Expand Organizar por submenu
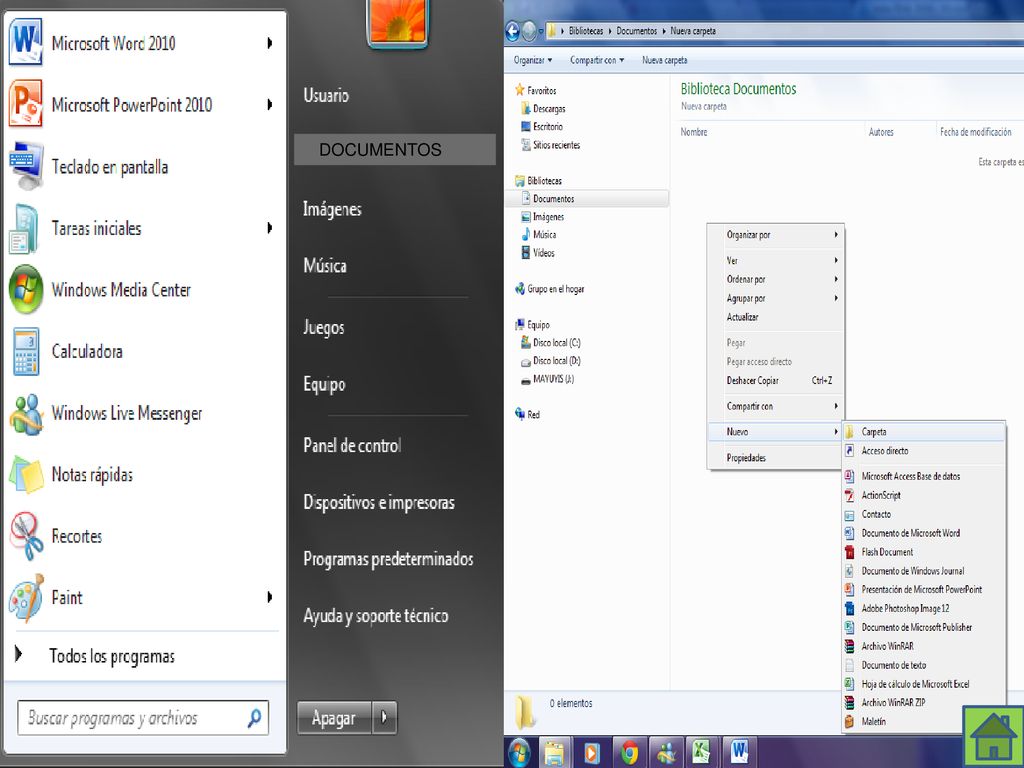The width and height of the screenshot is (1024, 768). (776, 234)
